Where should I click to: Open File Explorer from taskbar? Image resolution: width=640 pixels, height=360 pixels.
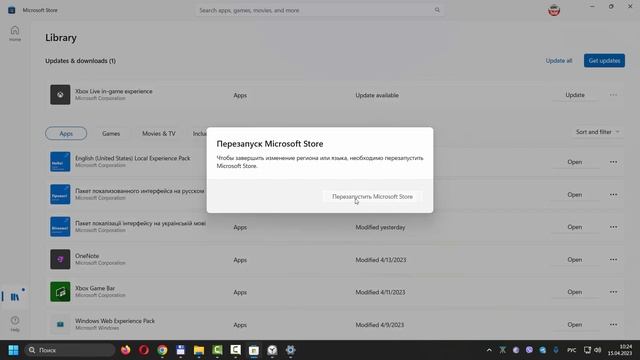[199, 350]
